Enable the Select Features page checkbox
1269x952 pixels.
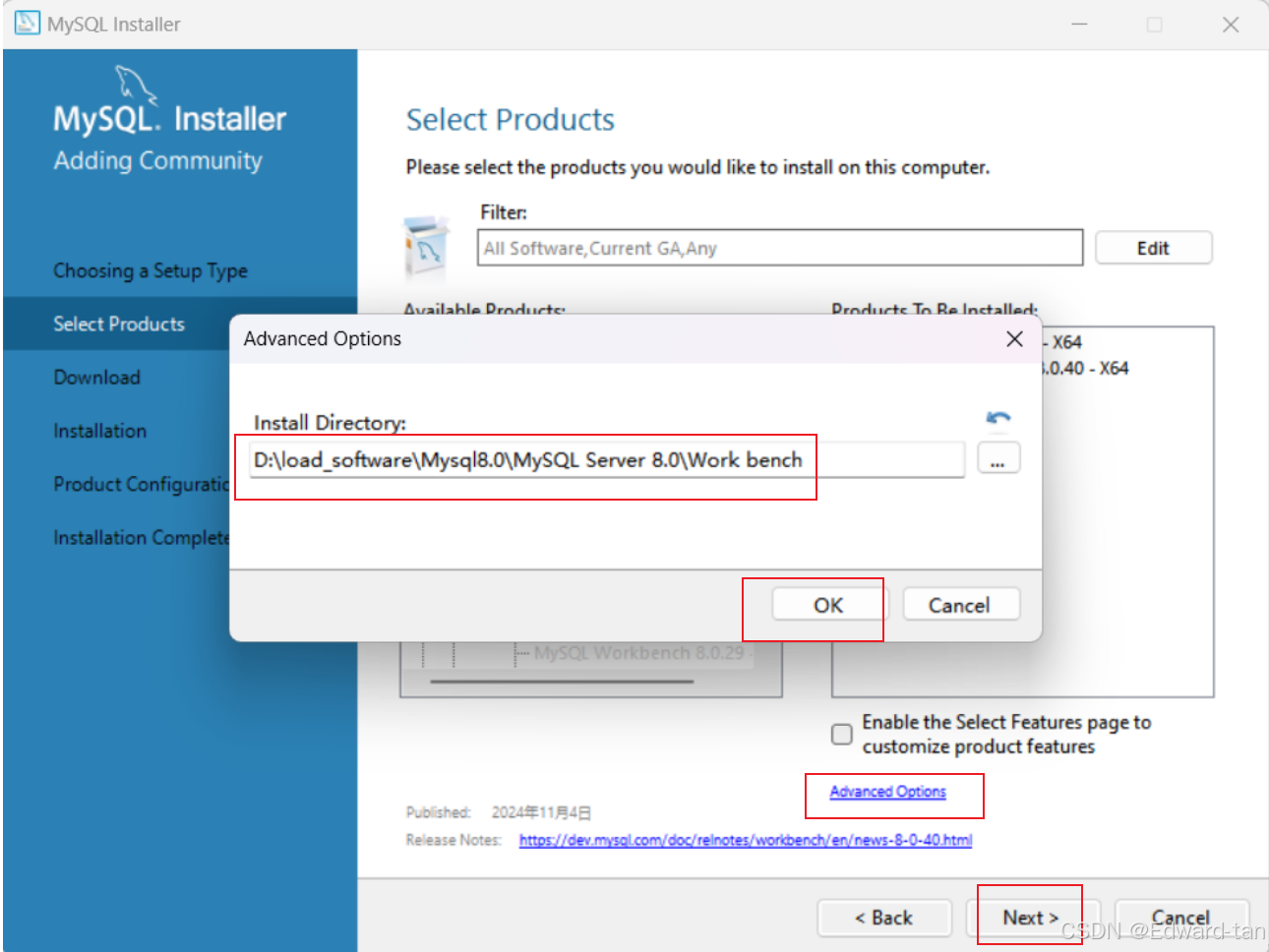click(842, 735)
